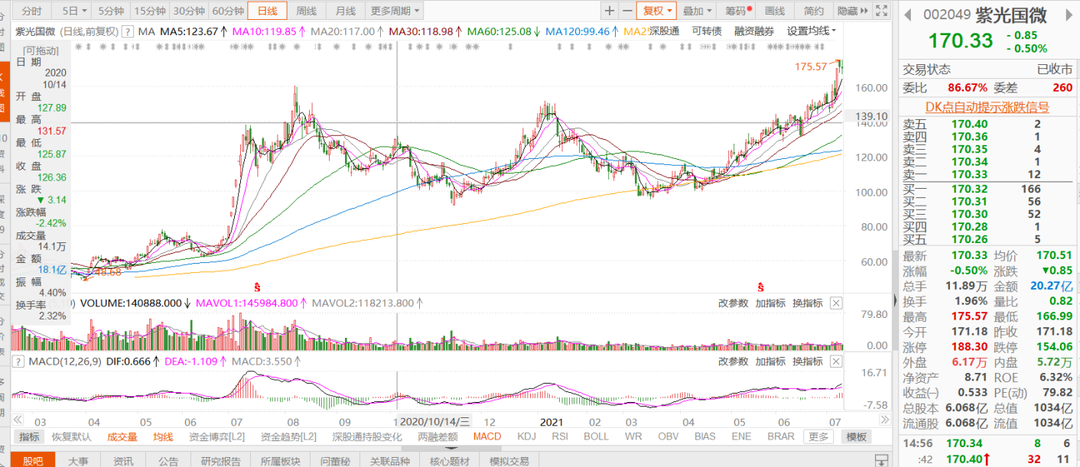Toggle the 均线 moving average overlay
This screenshot has height=467, width=1080.
coord(163,437)
